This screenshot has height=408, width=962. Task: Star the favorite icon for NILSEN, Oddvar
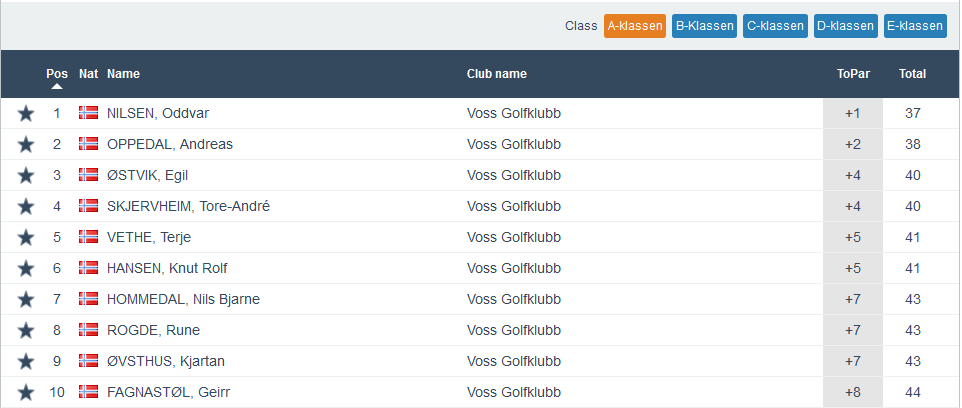click(26, 114)
